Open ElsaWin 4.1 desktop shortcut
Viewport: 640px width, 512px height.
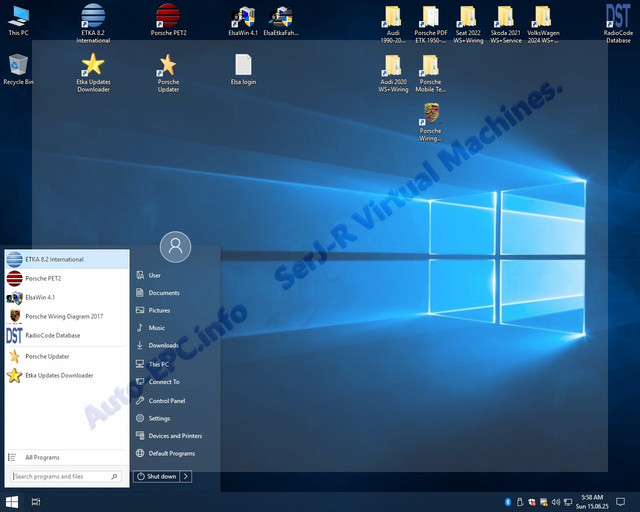tap(243, 21)
